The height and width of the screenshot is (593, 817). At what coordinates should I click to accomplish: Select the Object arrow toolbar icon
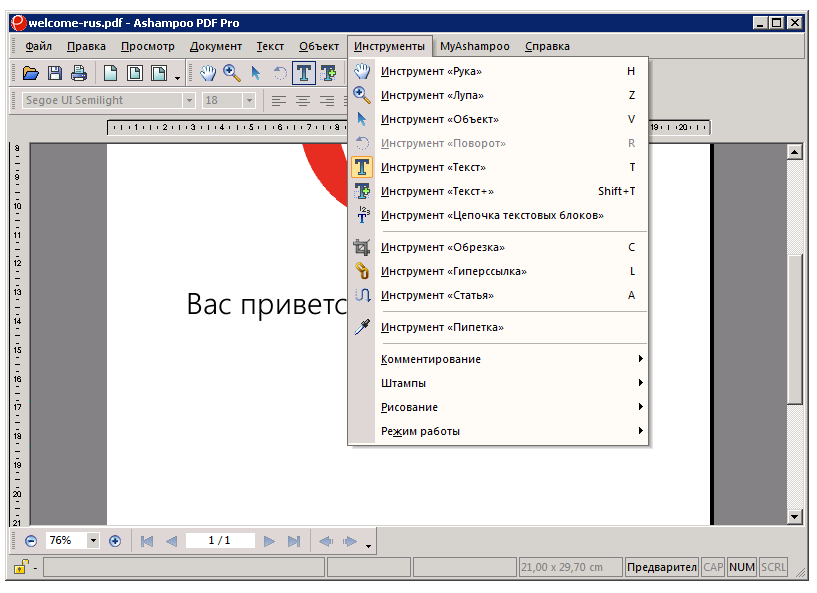pos(256,73)
